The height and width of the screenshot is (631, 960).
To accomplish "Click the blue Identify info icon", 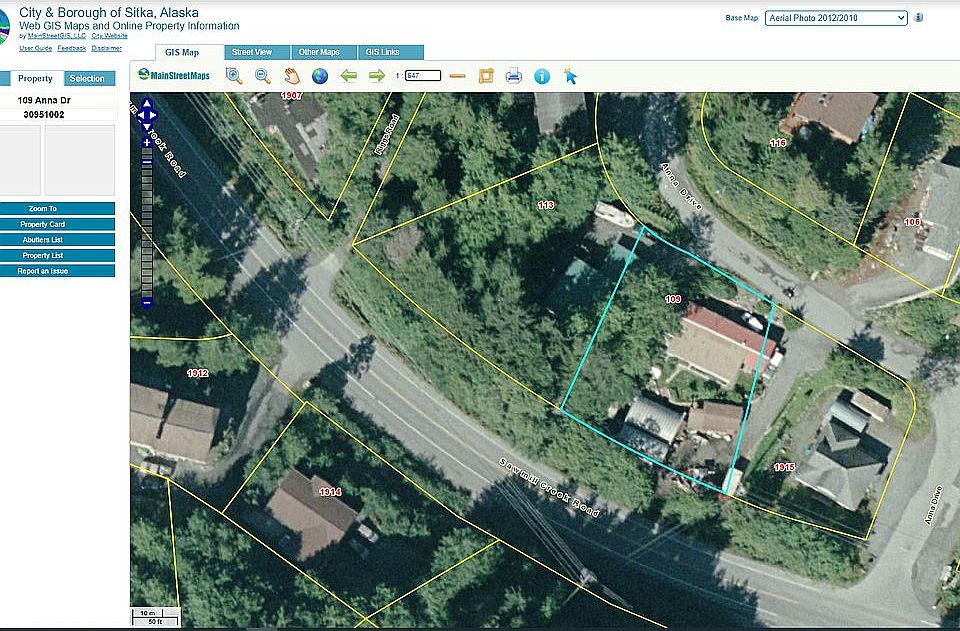I will pos(542,76).
